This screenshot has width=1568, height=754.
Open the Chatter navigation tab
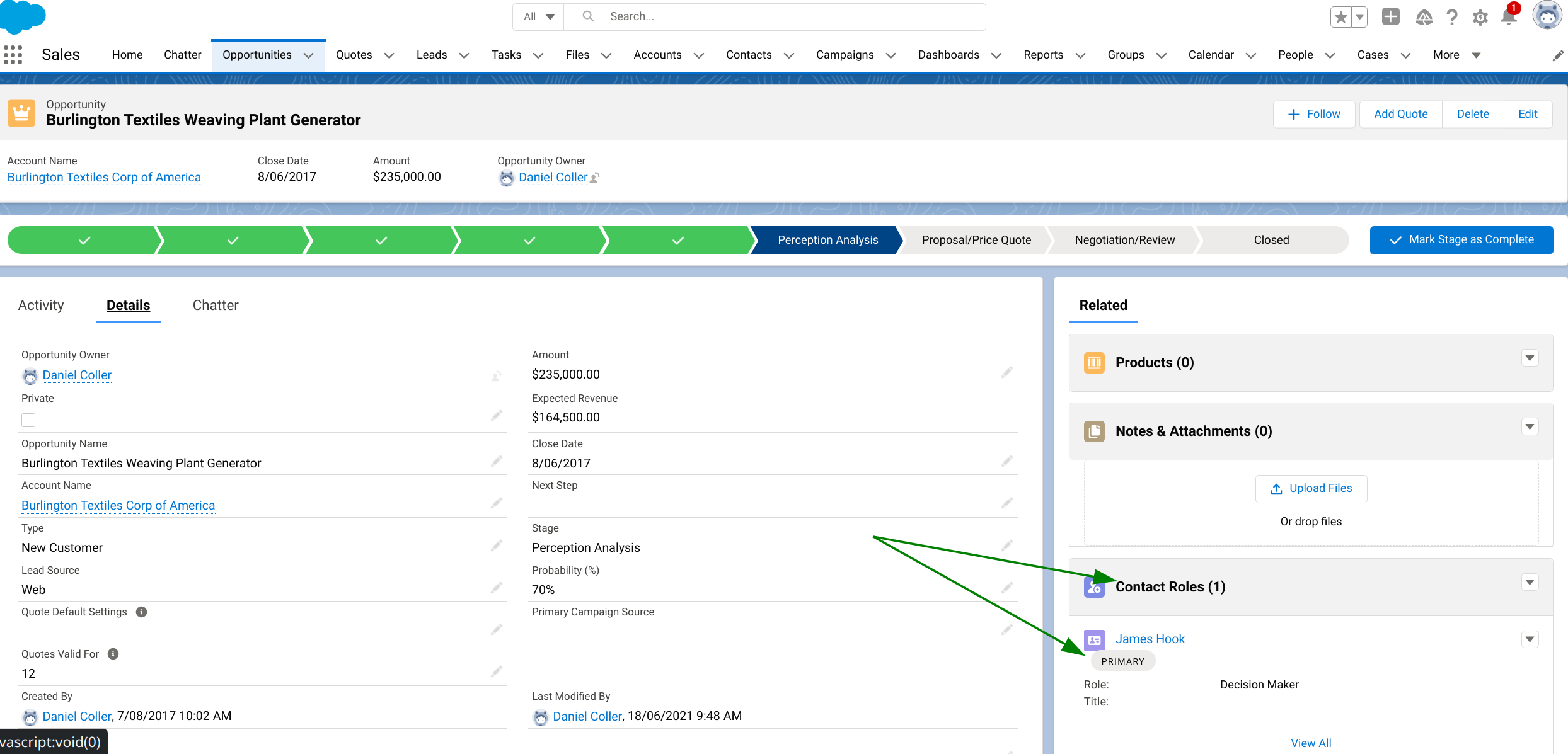(x=183, y=55)
